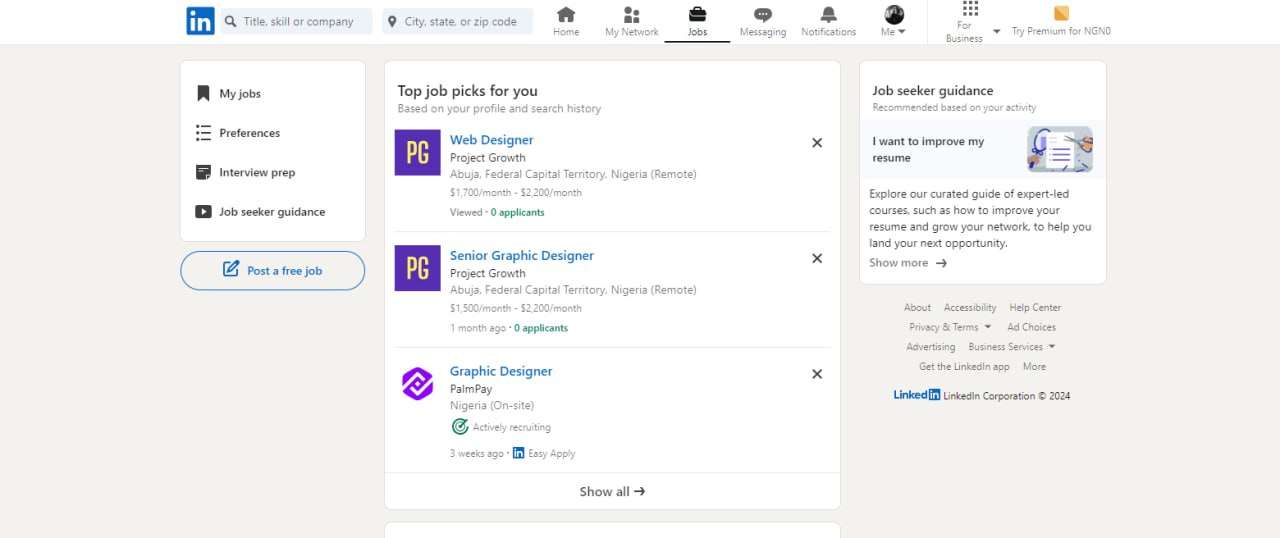Click the resume illustration image
Viewport: 1280px width, 538px height.
pyautogui.click(x=1060, y=149)
